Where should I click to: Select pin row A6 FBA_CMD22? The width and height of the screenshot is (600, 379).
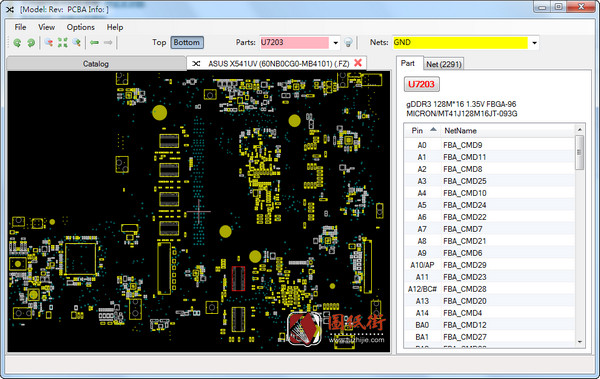489,217
